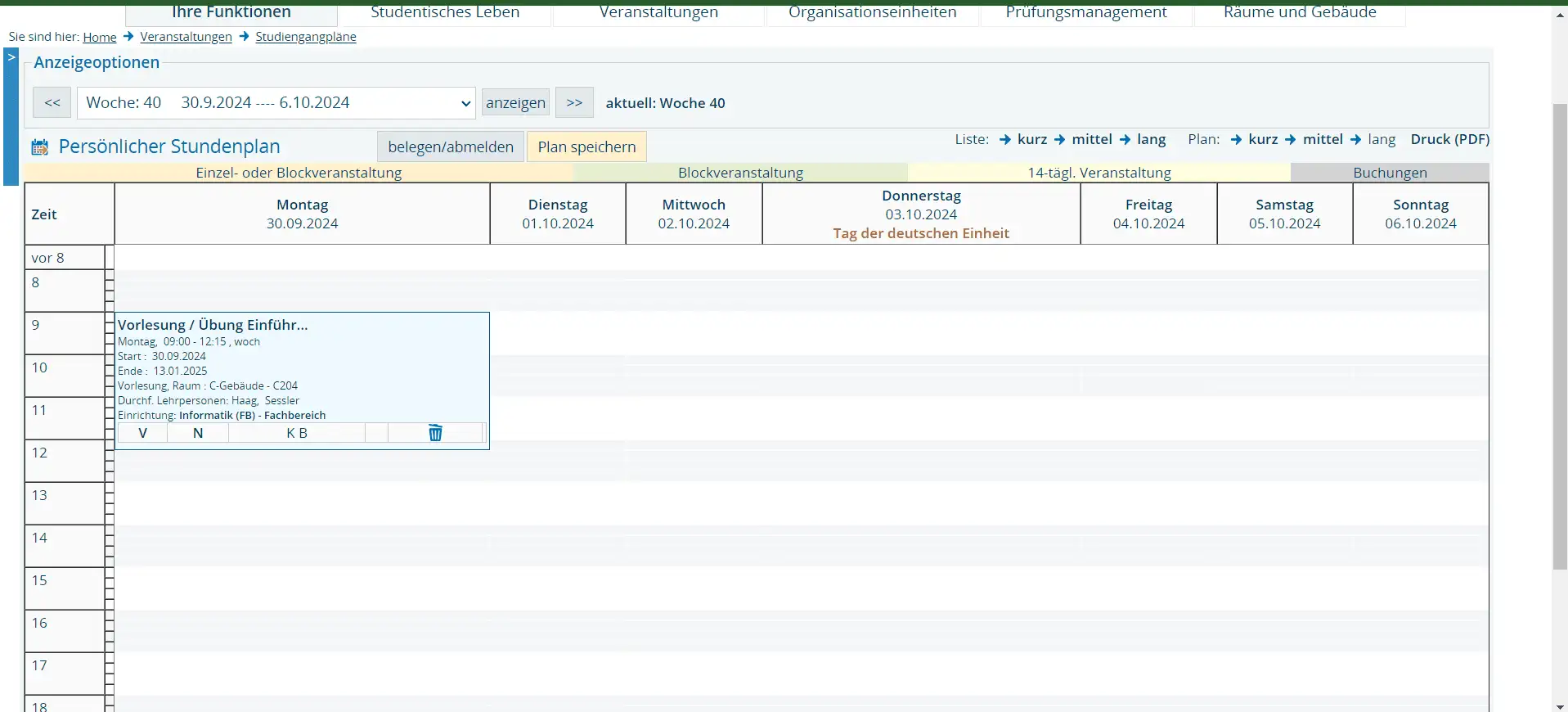Viewport: 1568px width, 712px height.
Task: Click the V marker in course entry
Action: [x=142, y=433]
